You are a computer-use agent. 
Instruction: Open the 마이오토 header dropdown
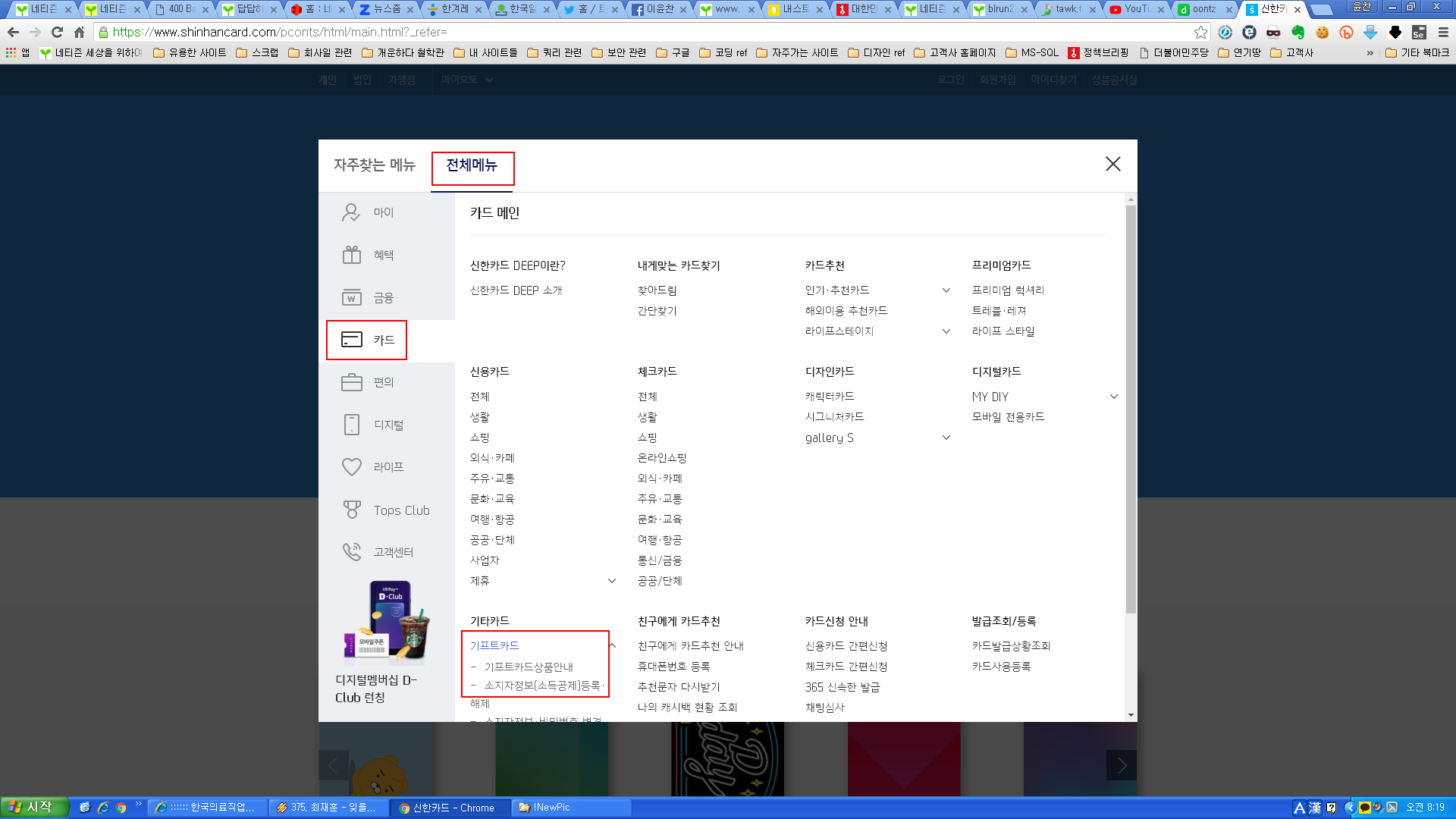(467, 80)
